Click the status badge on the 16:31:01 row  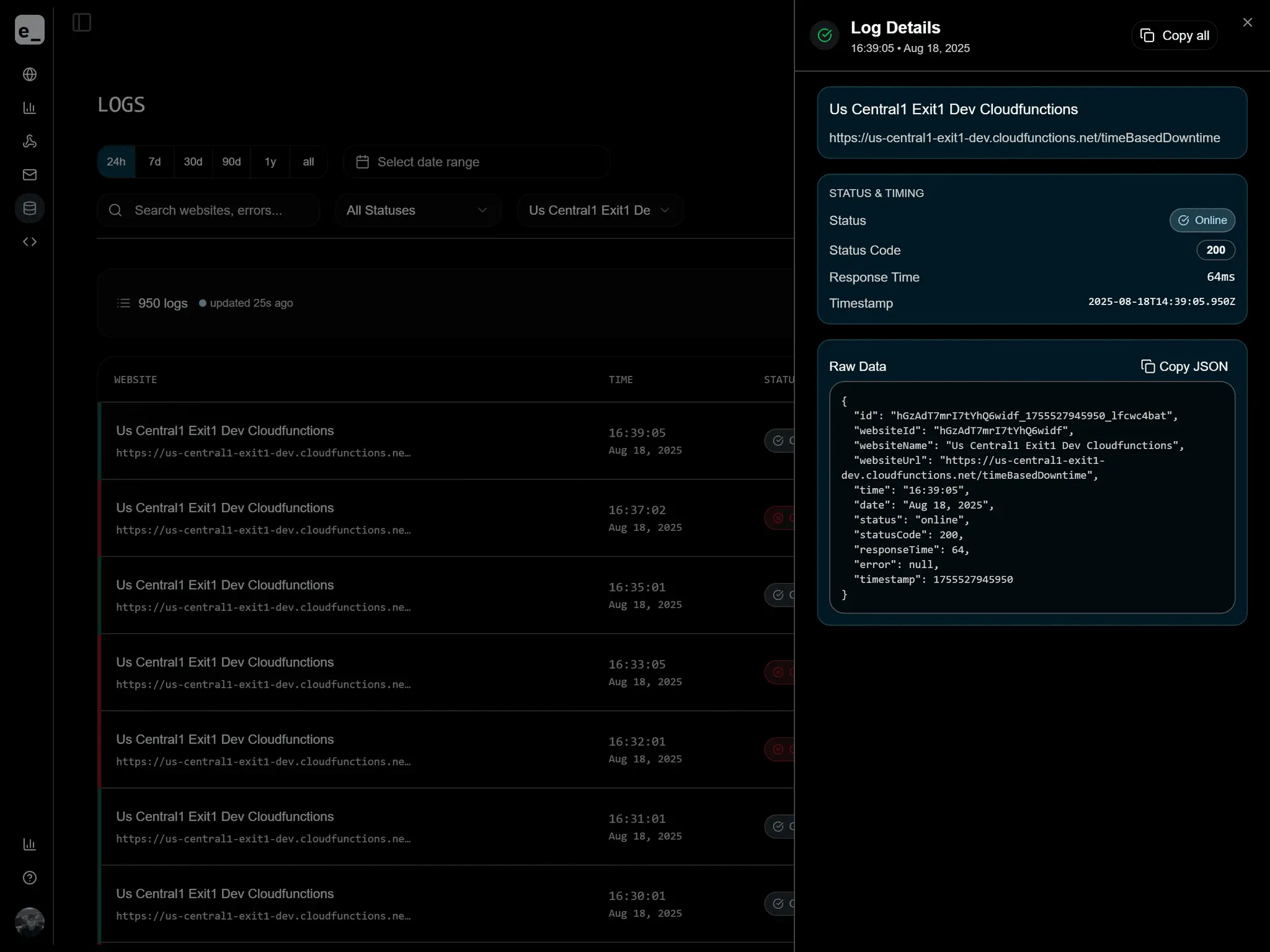(x=779, y=827)
